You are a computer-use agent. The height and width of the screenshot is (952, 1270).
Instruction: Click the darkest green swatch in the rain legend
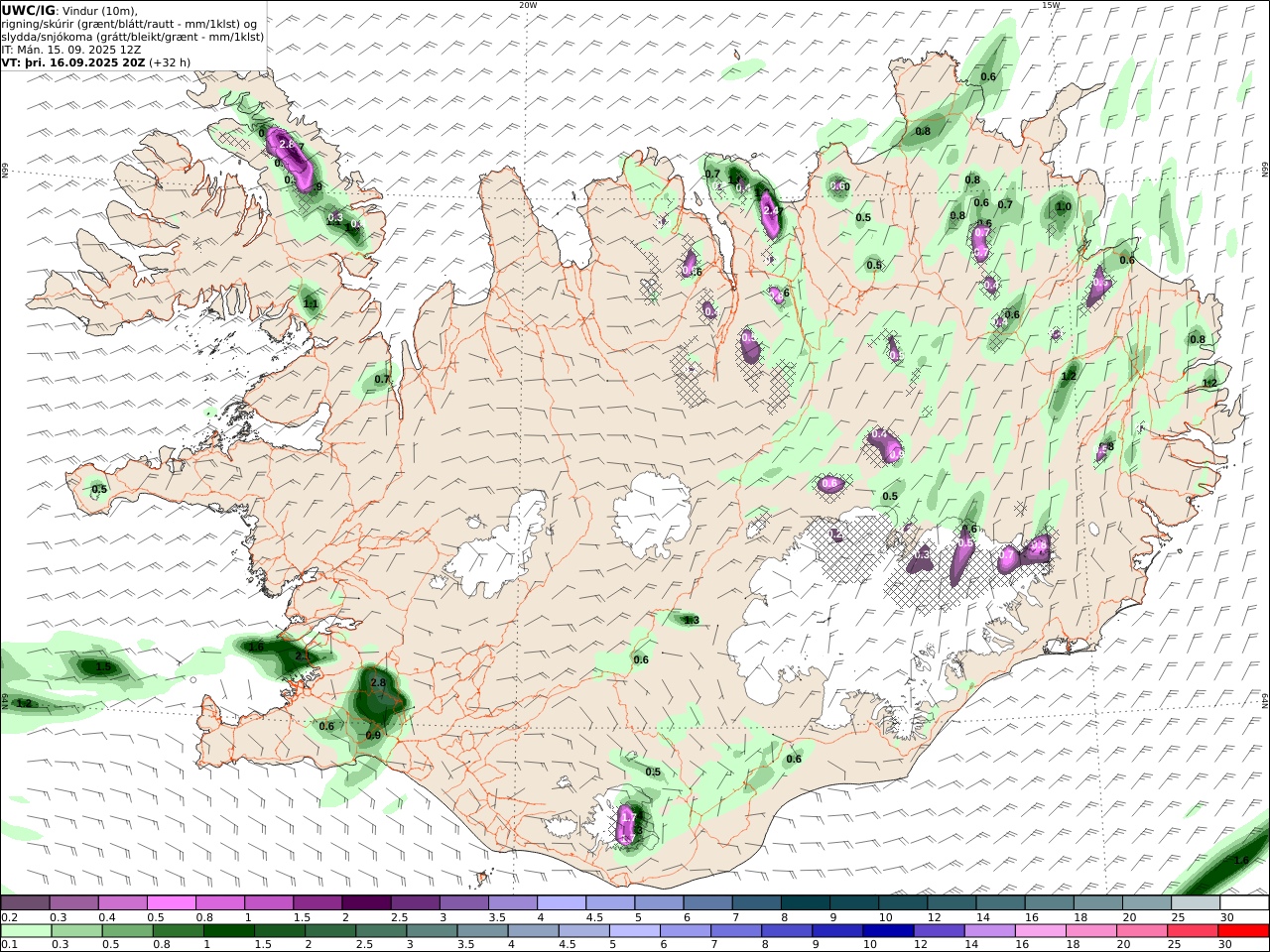pos(228,931)
